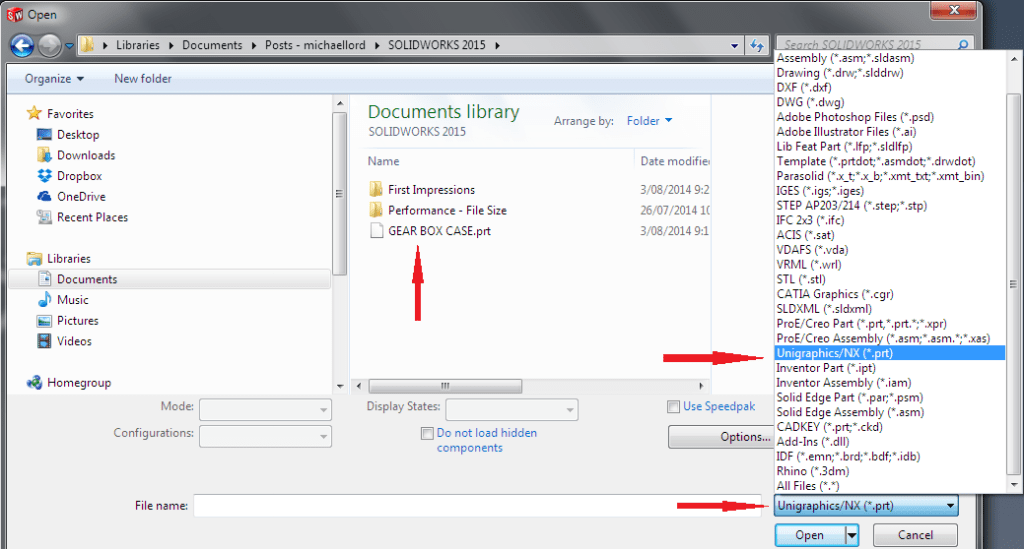Open the OneDrive favorites location

point(81,197)
